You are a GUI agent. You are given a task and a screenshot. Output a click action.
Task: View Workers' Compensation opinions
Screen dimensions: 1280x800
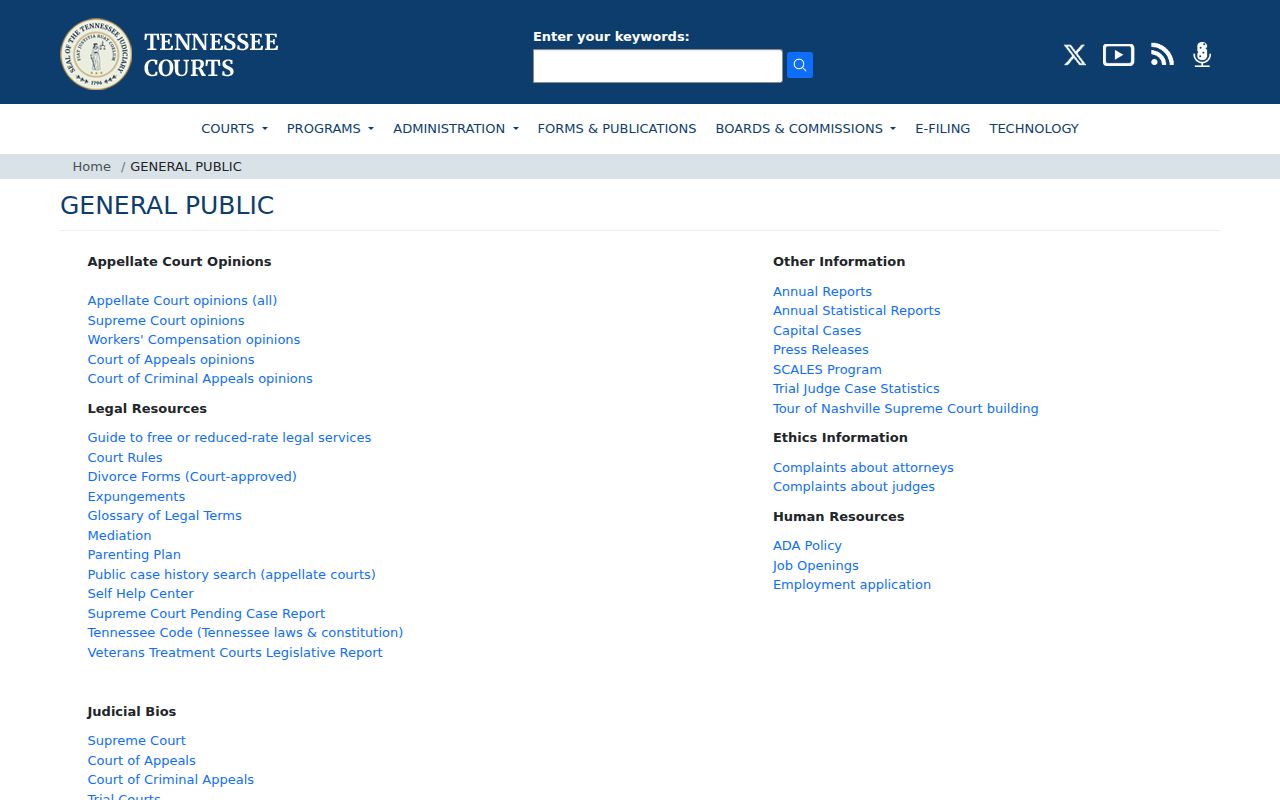pos(194,339)
